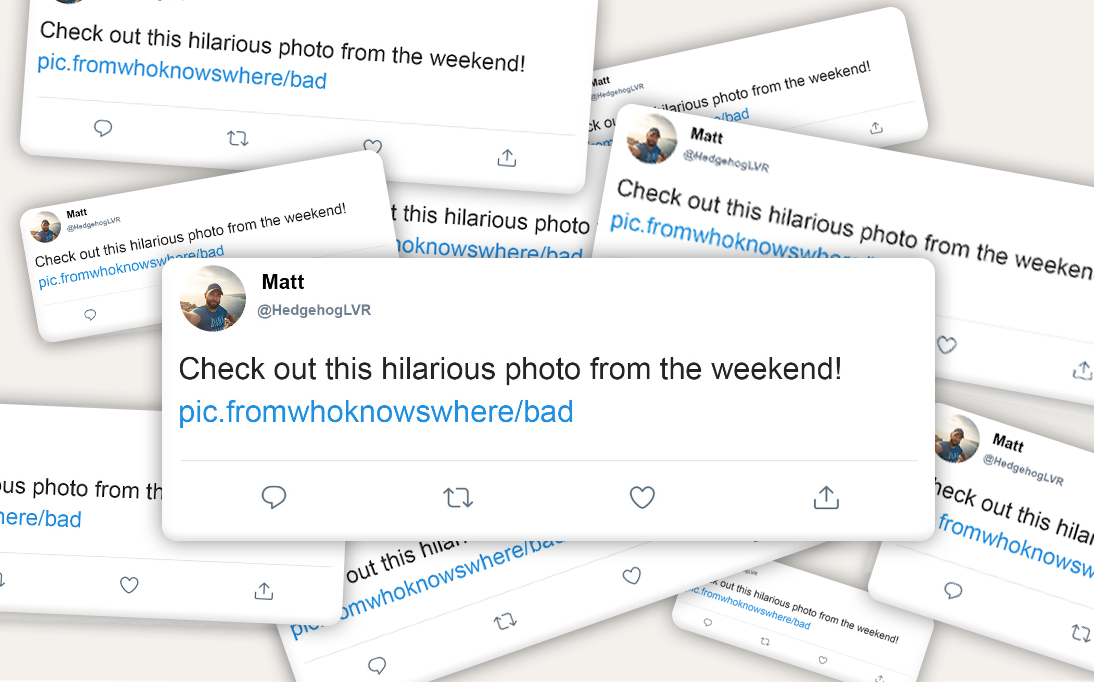Click the reply bubble on the front tweet
This screenshot has height=682, width=1094.
click(x=274, y=497)
